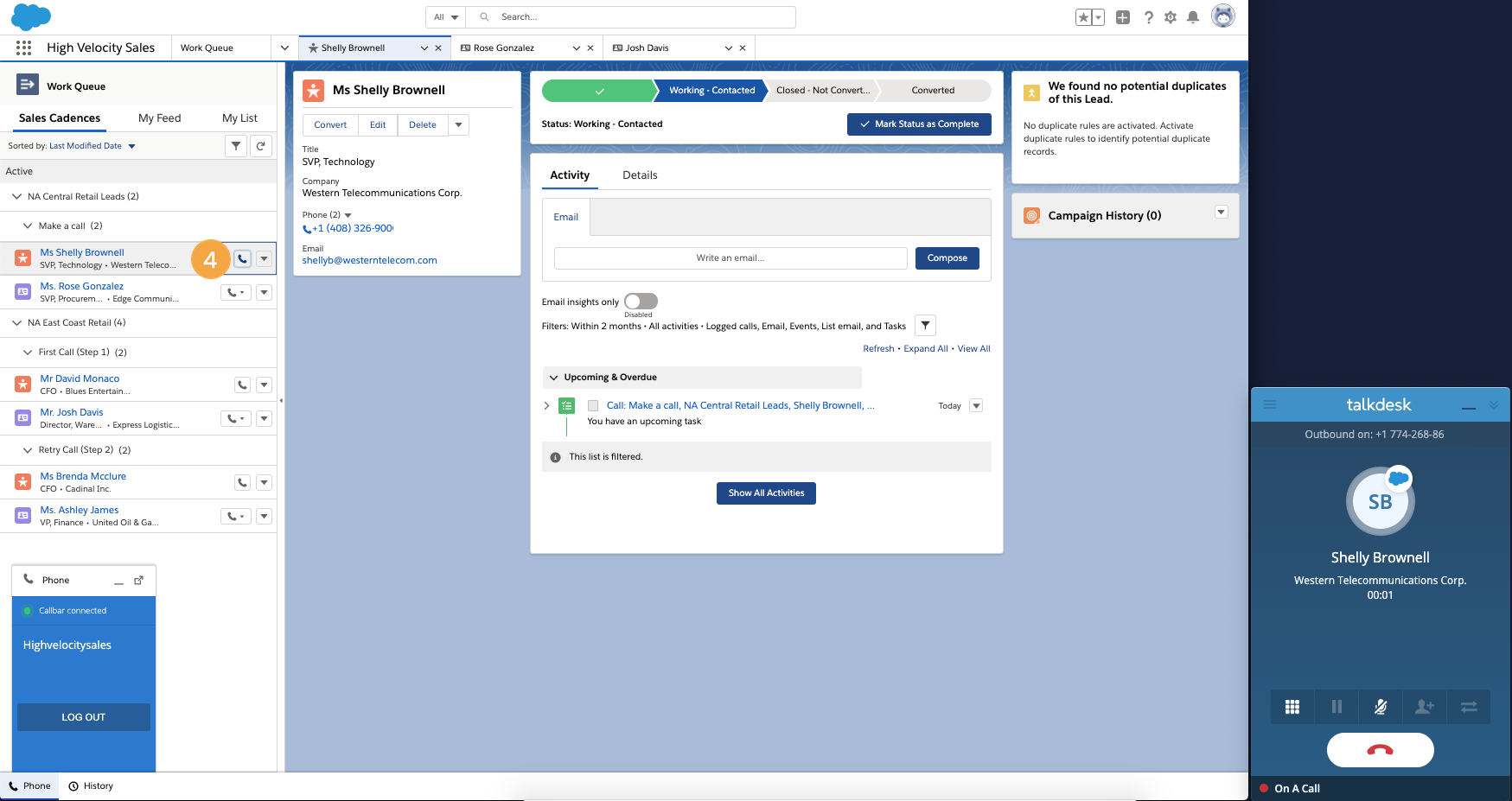Switch to My List tab
The width and height of the screenshot is (1512, 801).
coord(239,118)
